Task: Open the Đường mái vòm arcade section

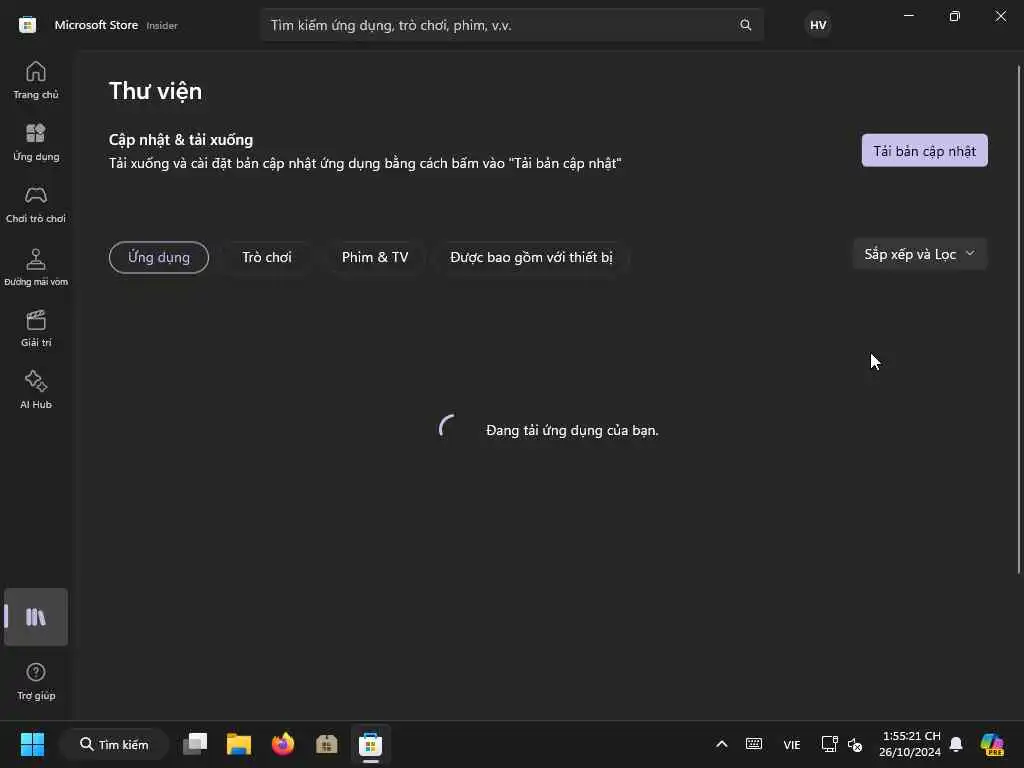Action: (x=36, y=267)
